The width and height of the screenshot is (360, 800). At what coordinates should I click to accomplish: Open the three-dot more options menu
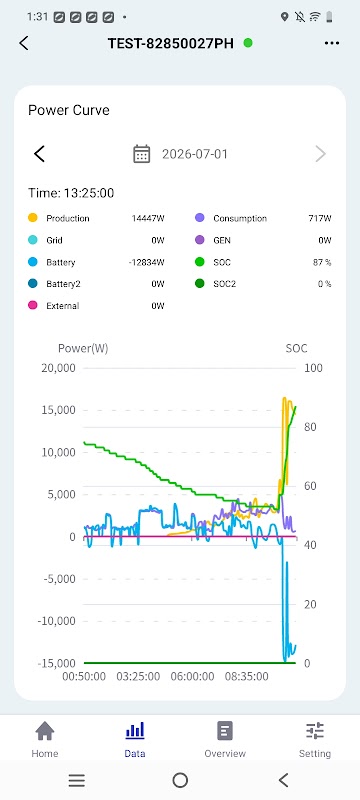(x=332, y=43)
